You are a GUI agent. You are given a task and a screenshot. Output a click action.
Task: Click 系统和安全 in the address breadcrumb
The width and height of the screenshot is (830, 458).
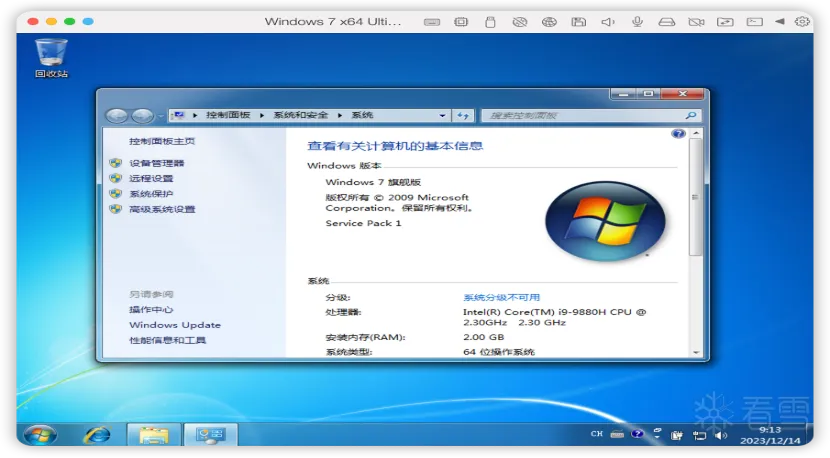301,115
